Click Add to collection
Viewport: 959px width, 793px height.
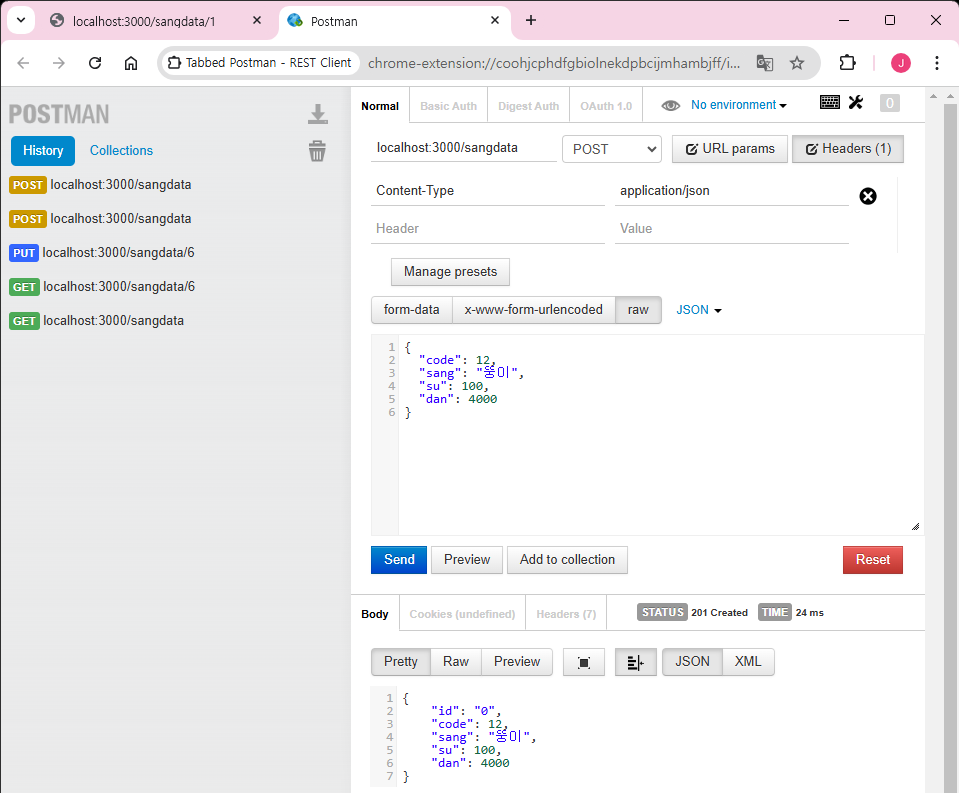tap(567, 560)
